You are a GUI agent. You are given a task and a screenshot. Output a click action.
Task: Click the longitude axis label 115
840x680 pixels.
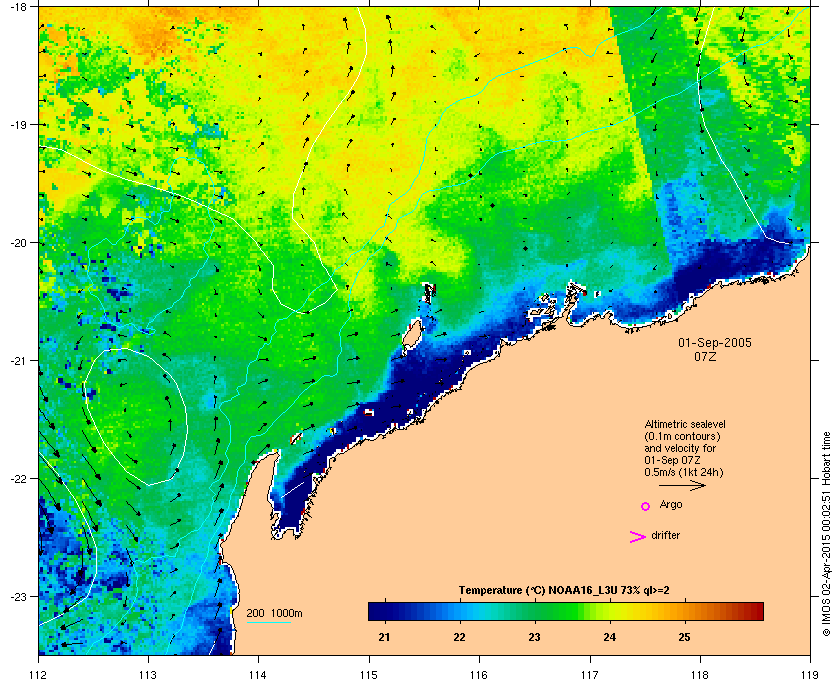pyautogui.click(x=369, y=674)
